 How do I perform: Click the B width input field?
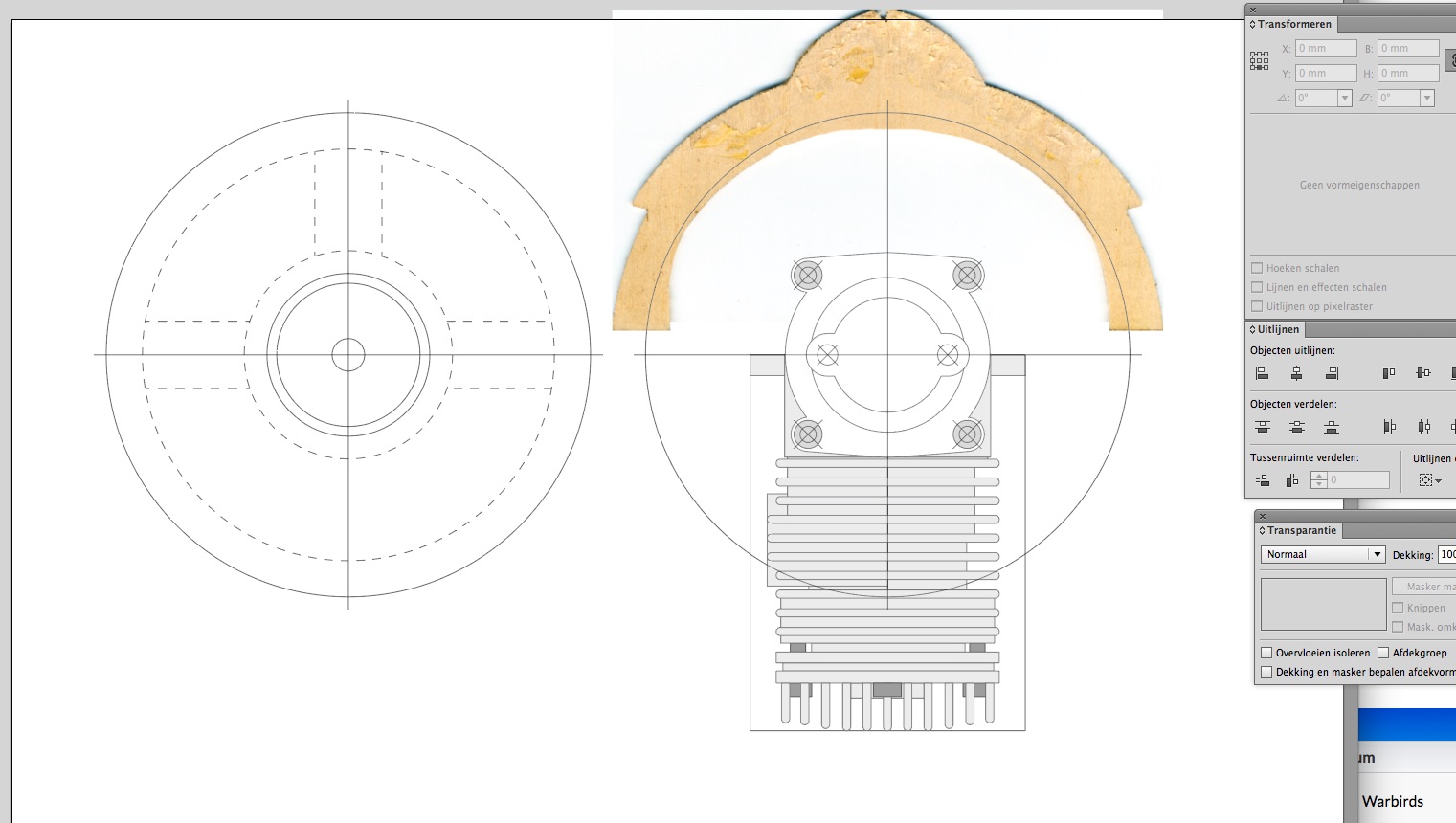pos(1408,48)
